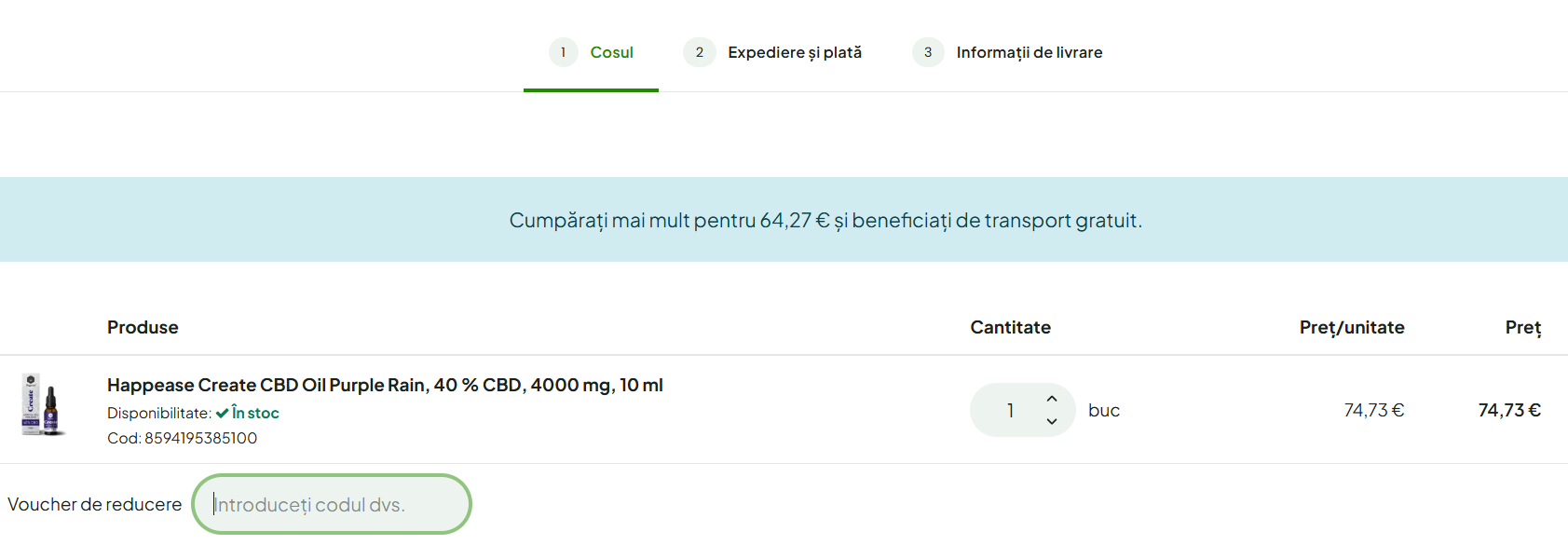Viewport: 1568px width, 545px height.
Task: Click the Happease product bottle thumbnail image
Action: click(x=49, y=410)
